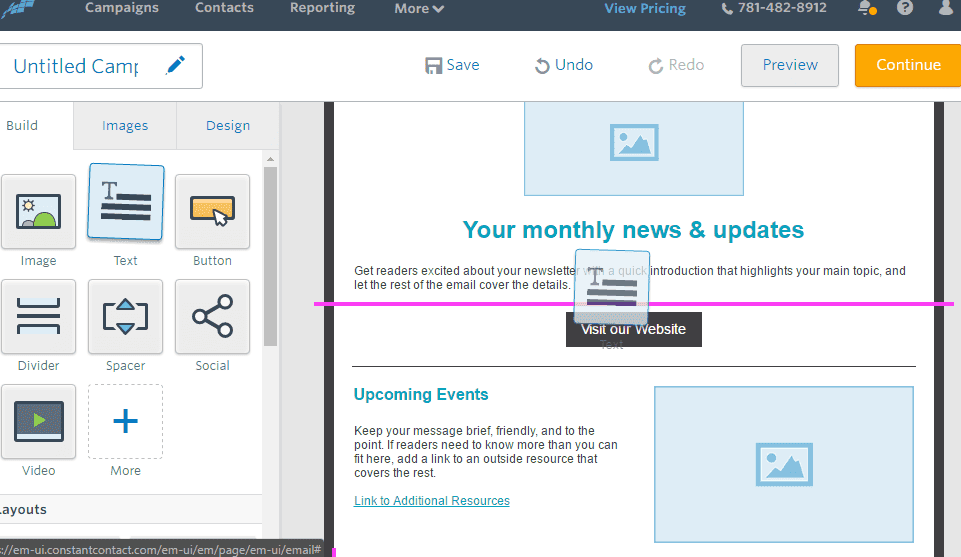Select the Social block icon
This screenshot has width=961, height=557.
click(212, 317)
